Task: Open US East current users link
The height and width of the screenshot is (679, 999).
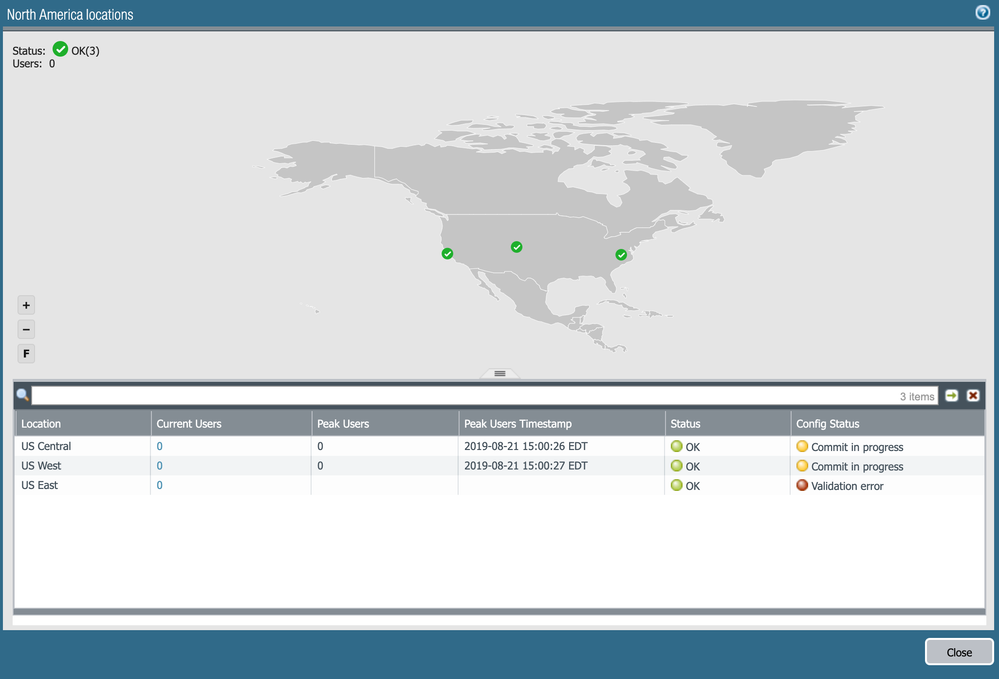Action: click(x=160, y=486)
